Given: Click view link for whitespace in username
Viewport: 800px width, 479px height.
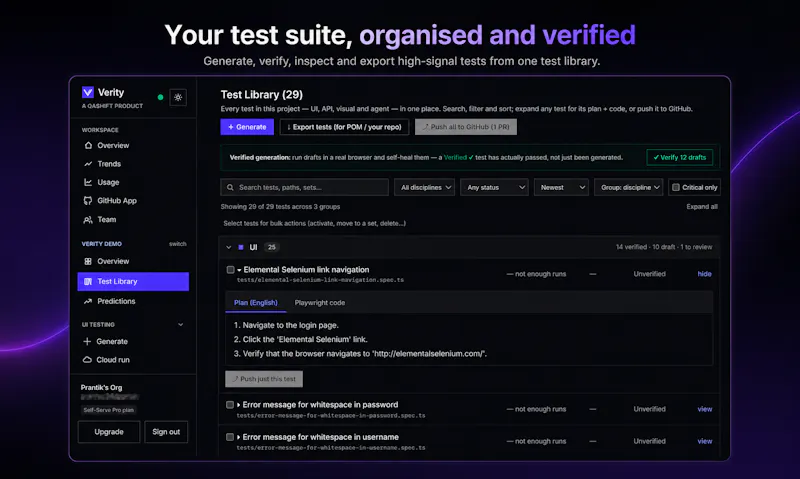Looking at the screenshot, I should point(705,441).
